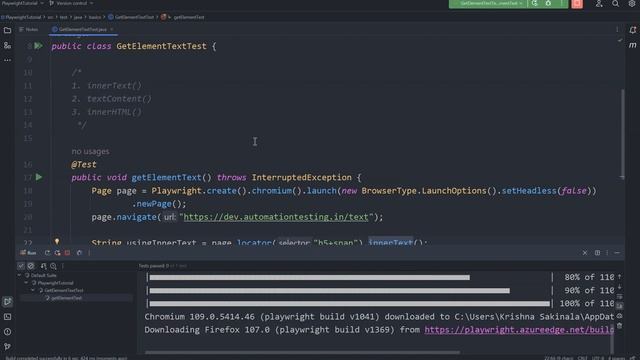Toggle Run panel layout split icon
Screen dimensions: 640x360
(597, 253)
